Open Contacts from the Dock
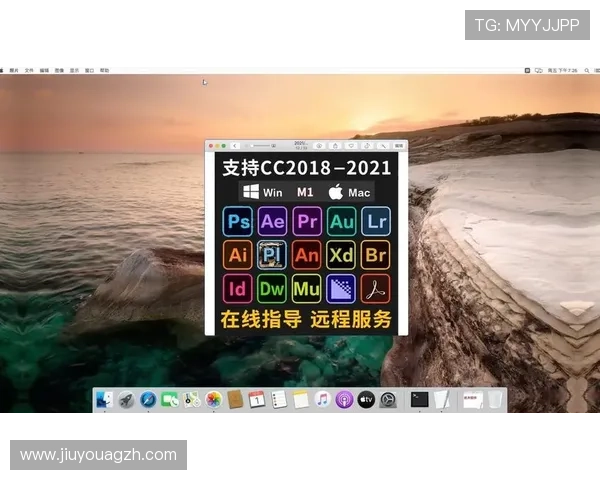600x480 pixels. (x=235, y=400)
